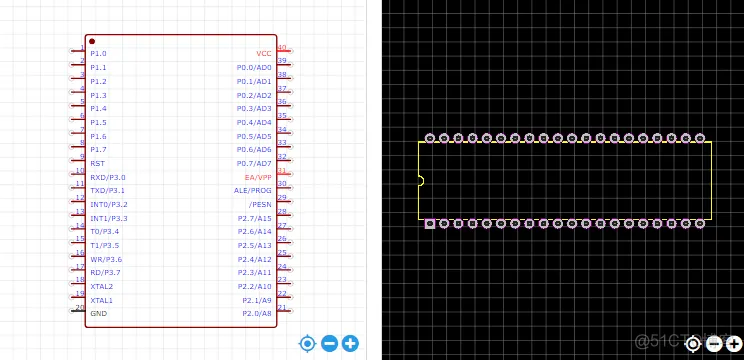
Task: Select the RXD/P3.0 pin label
Action: 108,177
